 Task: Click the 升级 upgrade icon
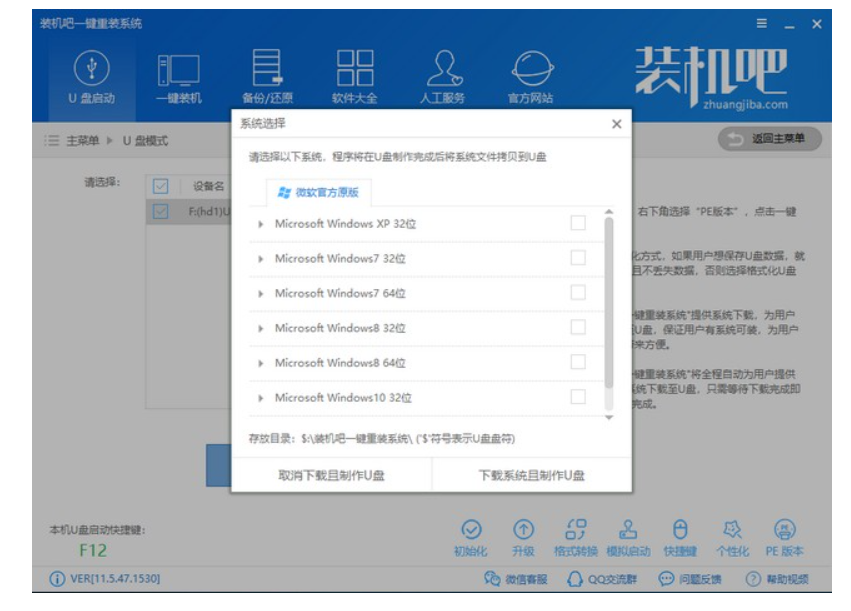click(x=523, y=538)
